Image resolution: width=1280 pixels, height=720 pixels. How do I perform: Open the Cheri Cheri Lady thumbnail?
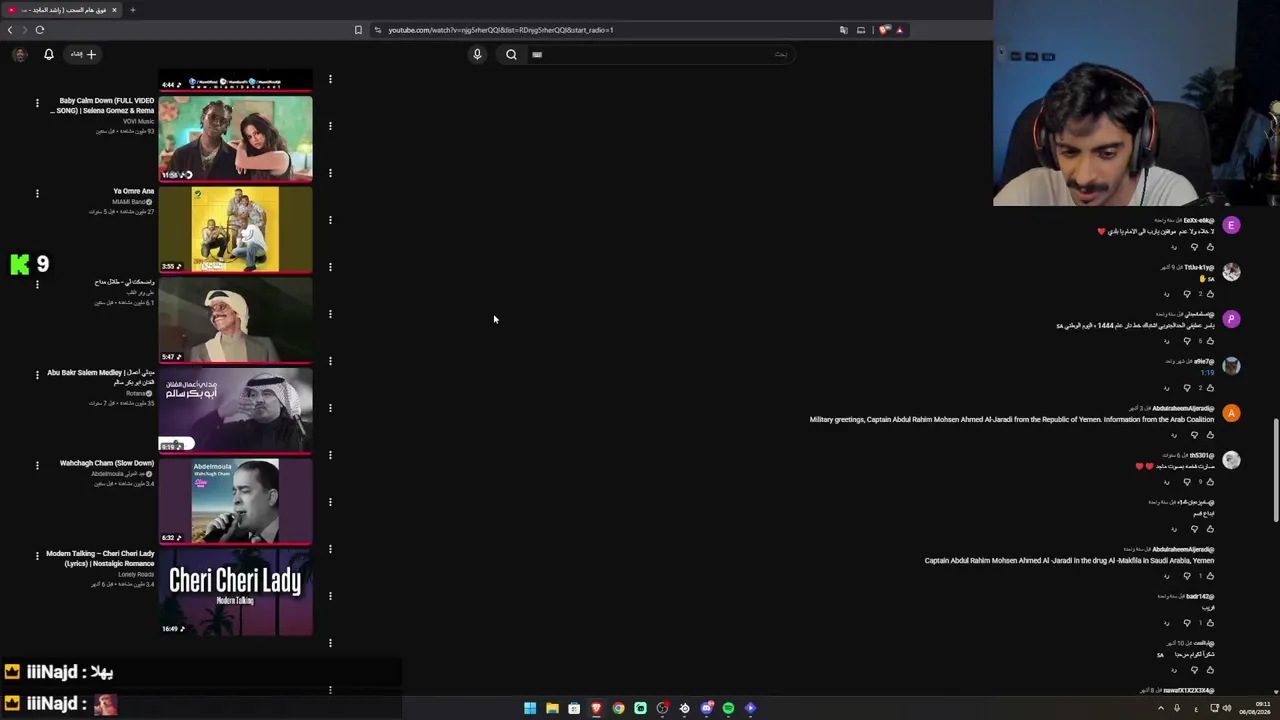235,592
